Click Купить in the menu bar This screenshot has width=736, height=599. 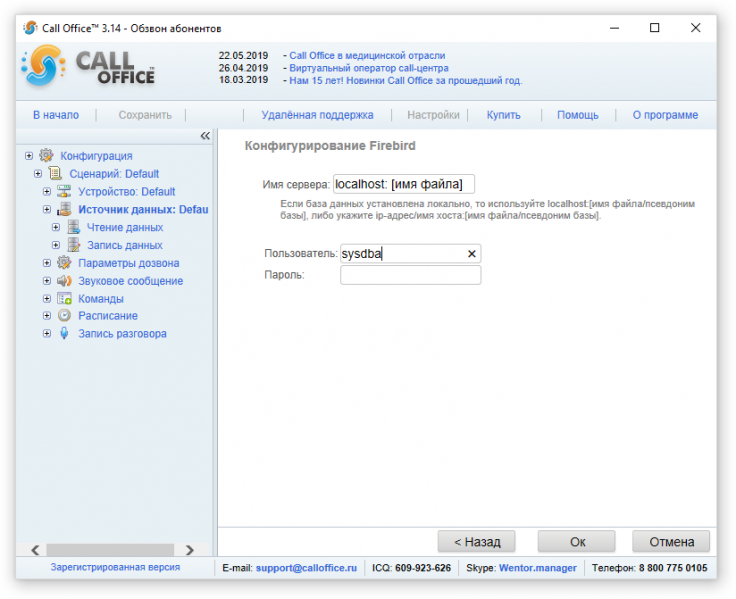pos(503,115)
